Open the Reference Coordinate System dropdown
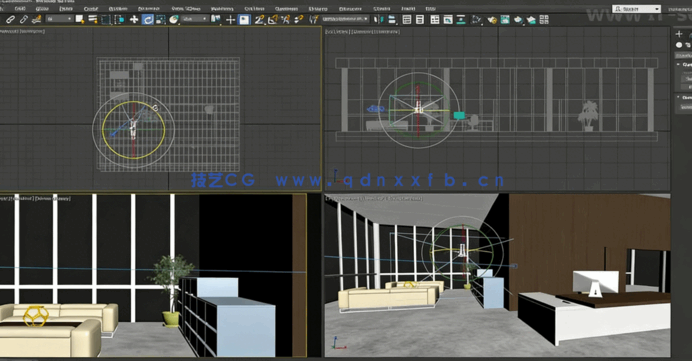Image resolution: width=692 pixels, height=361 pixels. (195, 19)
